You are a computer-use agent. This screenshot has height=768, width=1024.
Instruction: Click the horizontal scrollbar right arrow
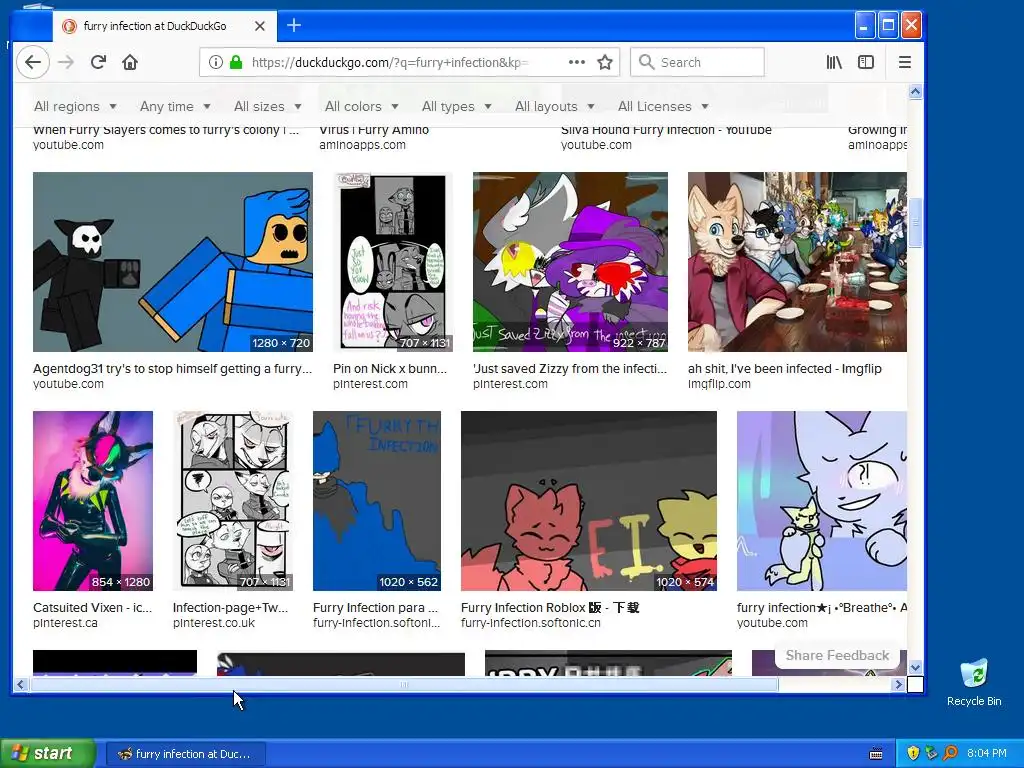[899, 684]
